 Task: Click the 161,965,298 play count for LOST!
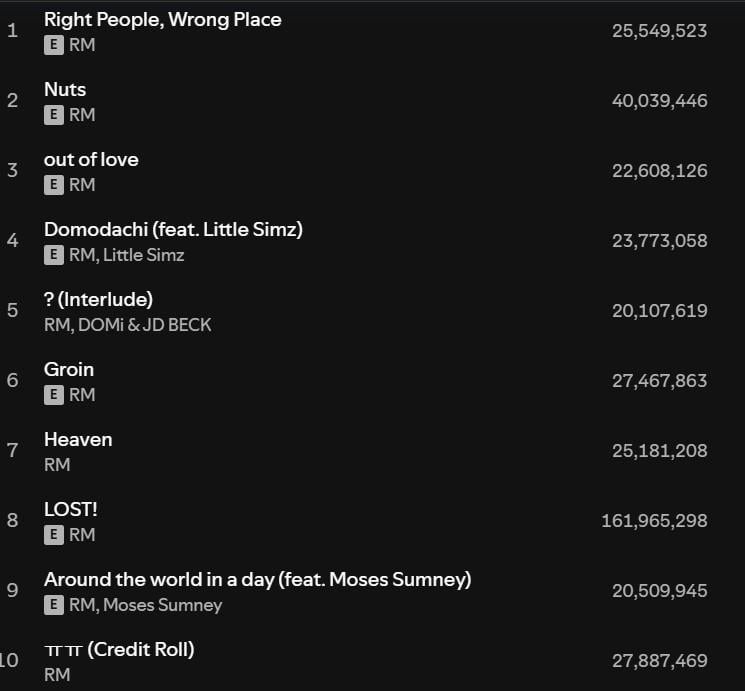(654, 521)
